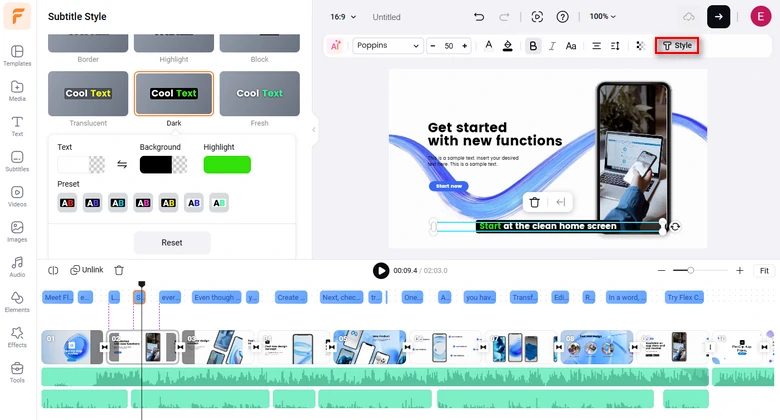Choose the first preset with red B
This screenshot has width=780, height=420.
pyautogui.click(x=67, y=203)
